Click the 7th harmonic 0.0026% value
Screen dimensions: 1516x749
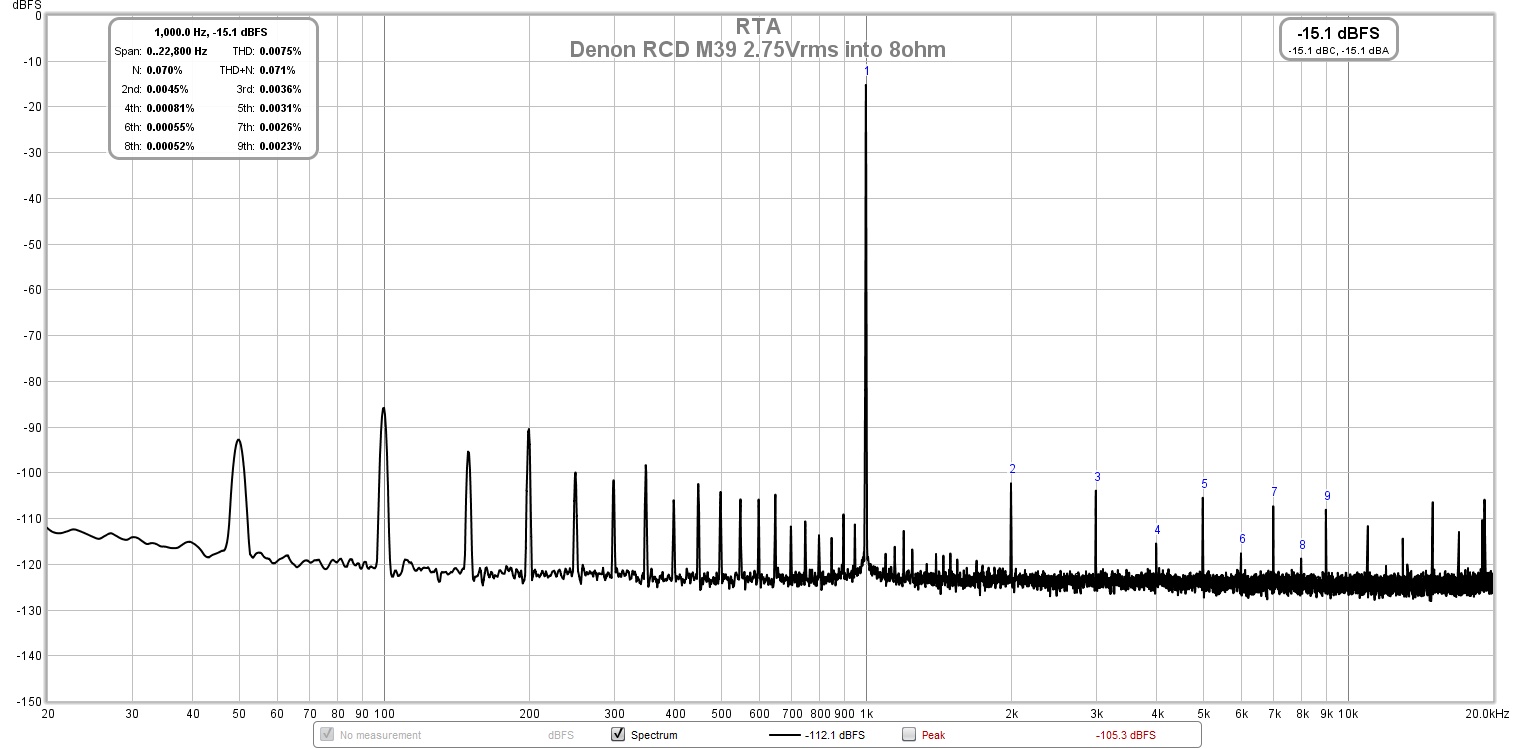point(280,127)
